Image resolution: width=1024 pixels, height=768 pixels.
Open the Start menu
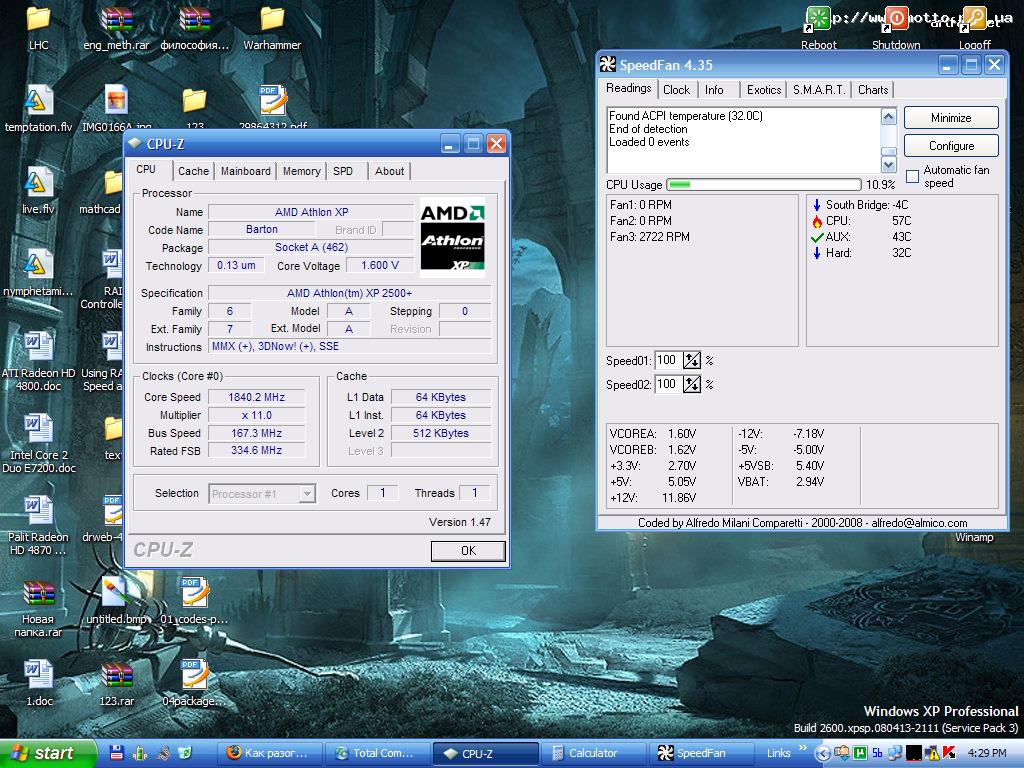coord(48,753)
